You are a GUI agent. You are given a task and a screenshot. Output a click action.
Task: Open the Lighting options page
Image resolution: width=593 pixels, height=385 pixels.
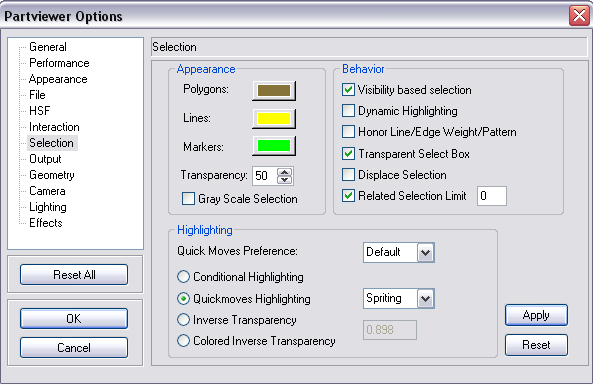pyautogui.click(x=48, y=207)
